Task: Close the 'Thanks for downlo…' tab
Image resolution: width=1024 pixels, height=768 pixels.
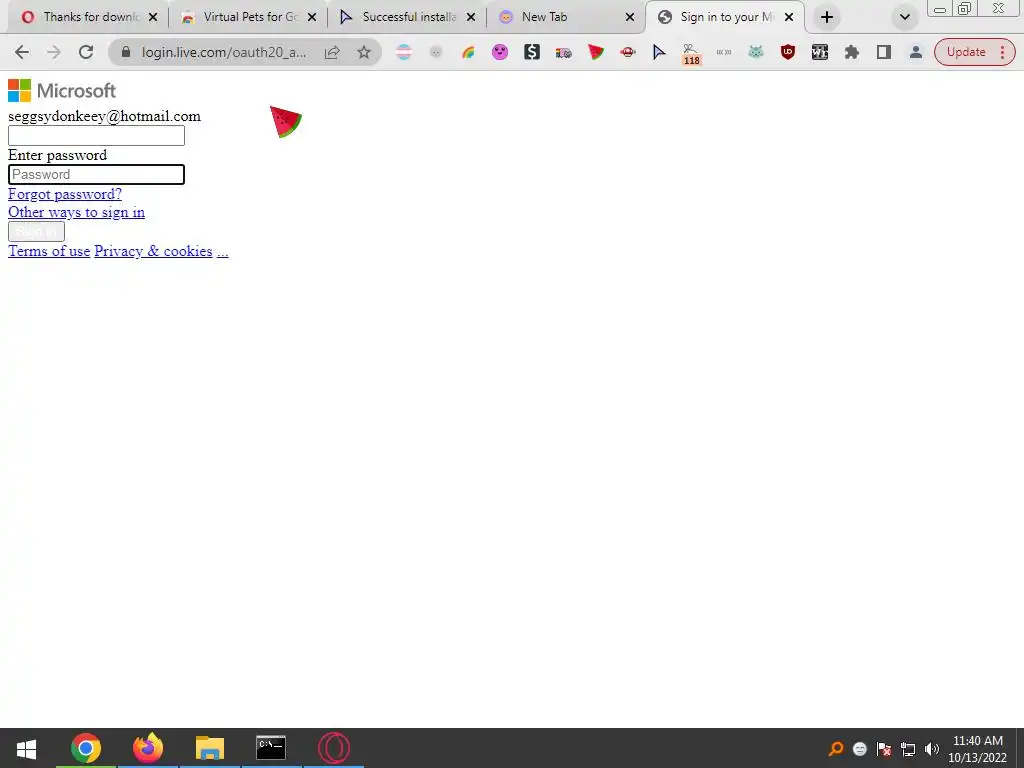Action: click(153, 17)
